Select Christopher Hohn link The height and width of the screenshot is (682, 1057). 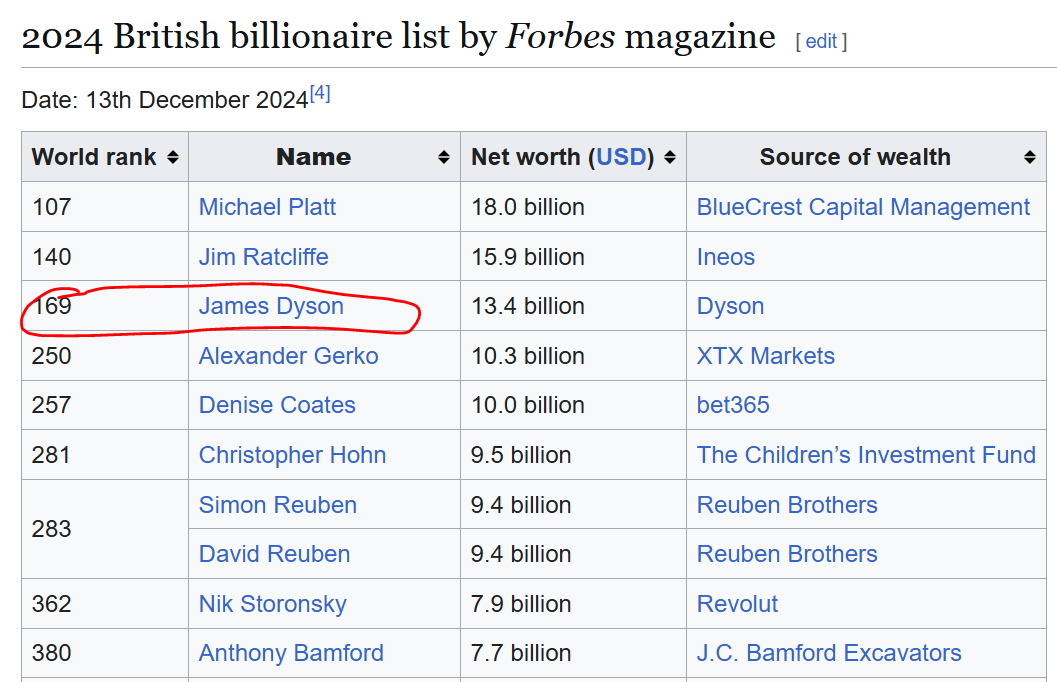292,455
